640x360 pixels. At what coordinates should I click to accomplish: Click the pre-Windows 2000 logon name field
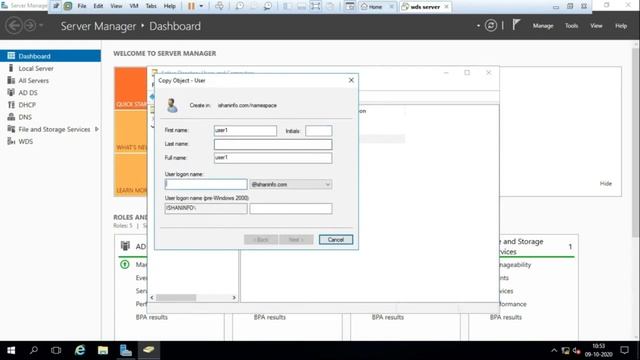(x=291, y=209)
